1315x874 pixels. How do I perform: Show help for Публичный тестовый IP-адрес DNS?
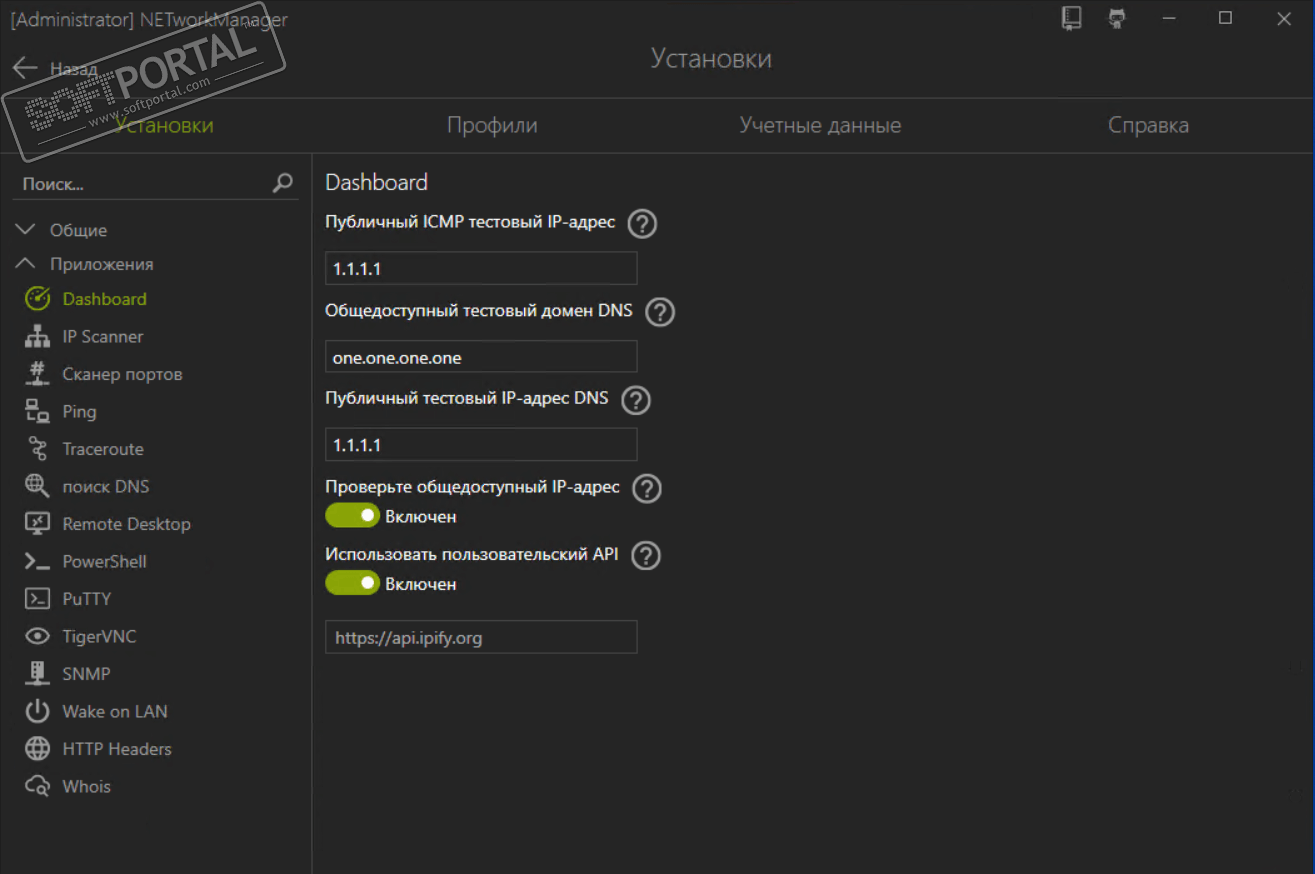pyautogui.click(x=636, y=400)
